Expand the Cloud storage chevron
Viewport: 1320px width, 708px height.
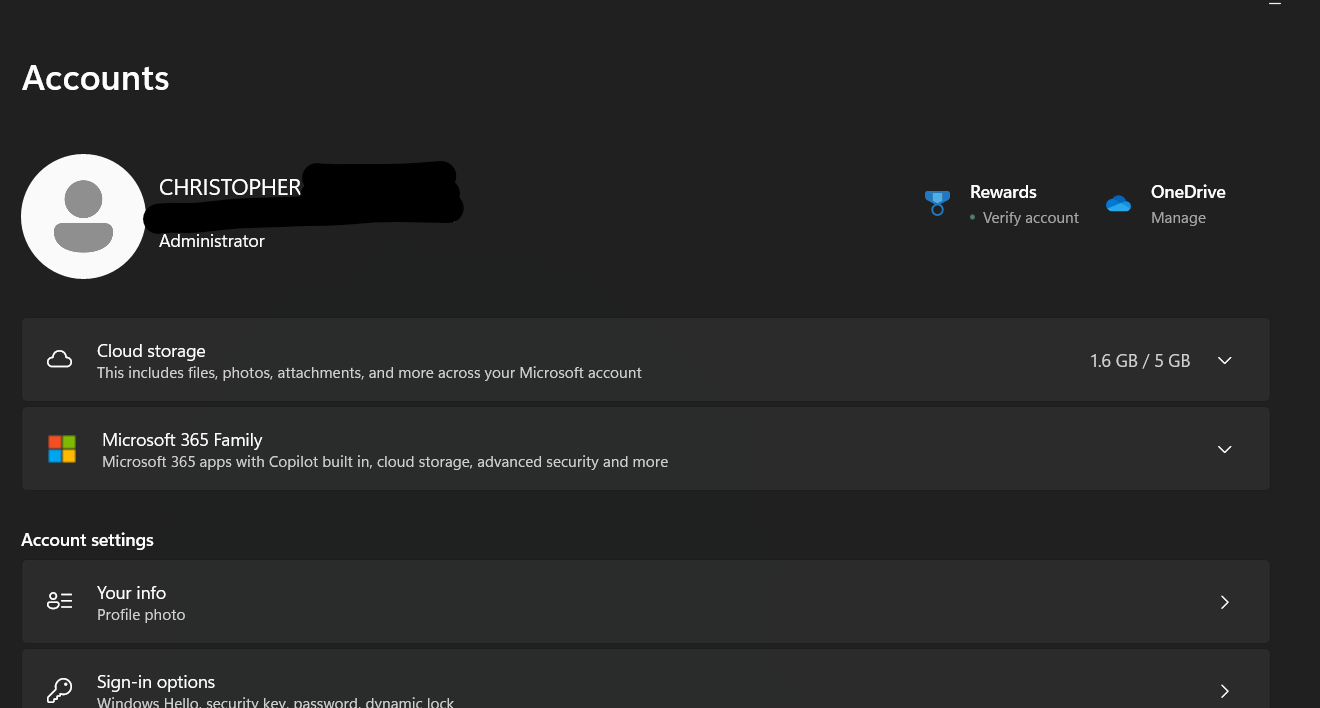pos(1224,360)
